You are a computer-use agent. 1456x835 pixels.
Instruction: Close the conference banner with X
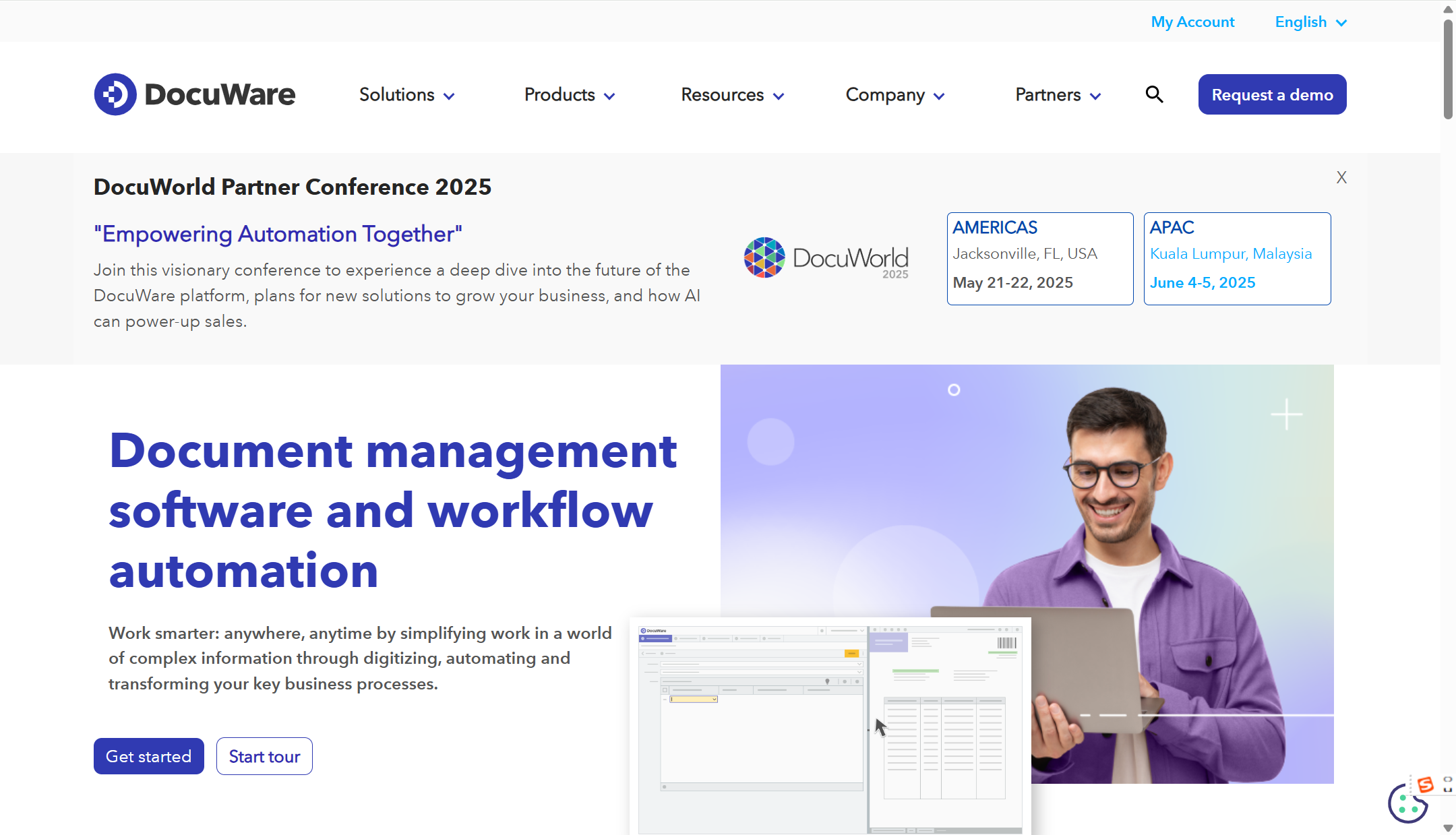1341,177
